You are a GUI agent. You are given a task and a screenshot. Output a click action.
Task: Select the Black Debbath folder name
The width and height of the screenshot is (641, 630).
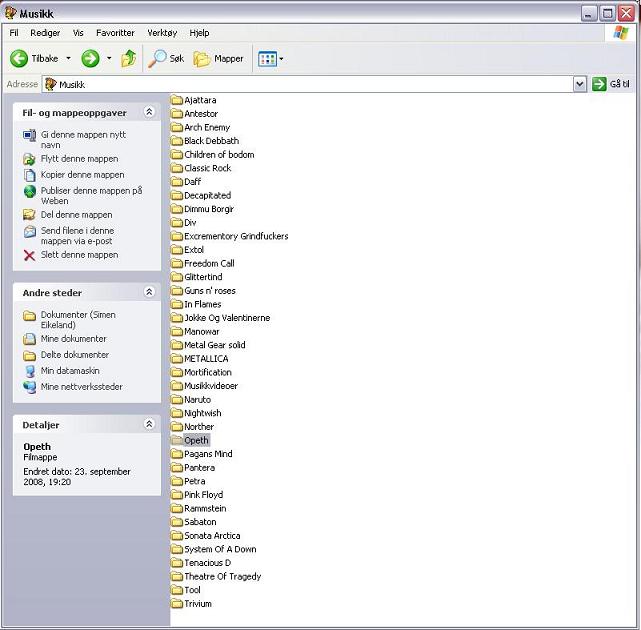pos(211,141)
